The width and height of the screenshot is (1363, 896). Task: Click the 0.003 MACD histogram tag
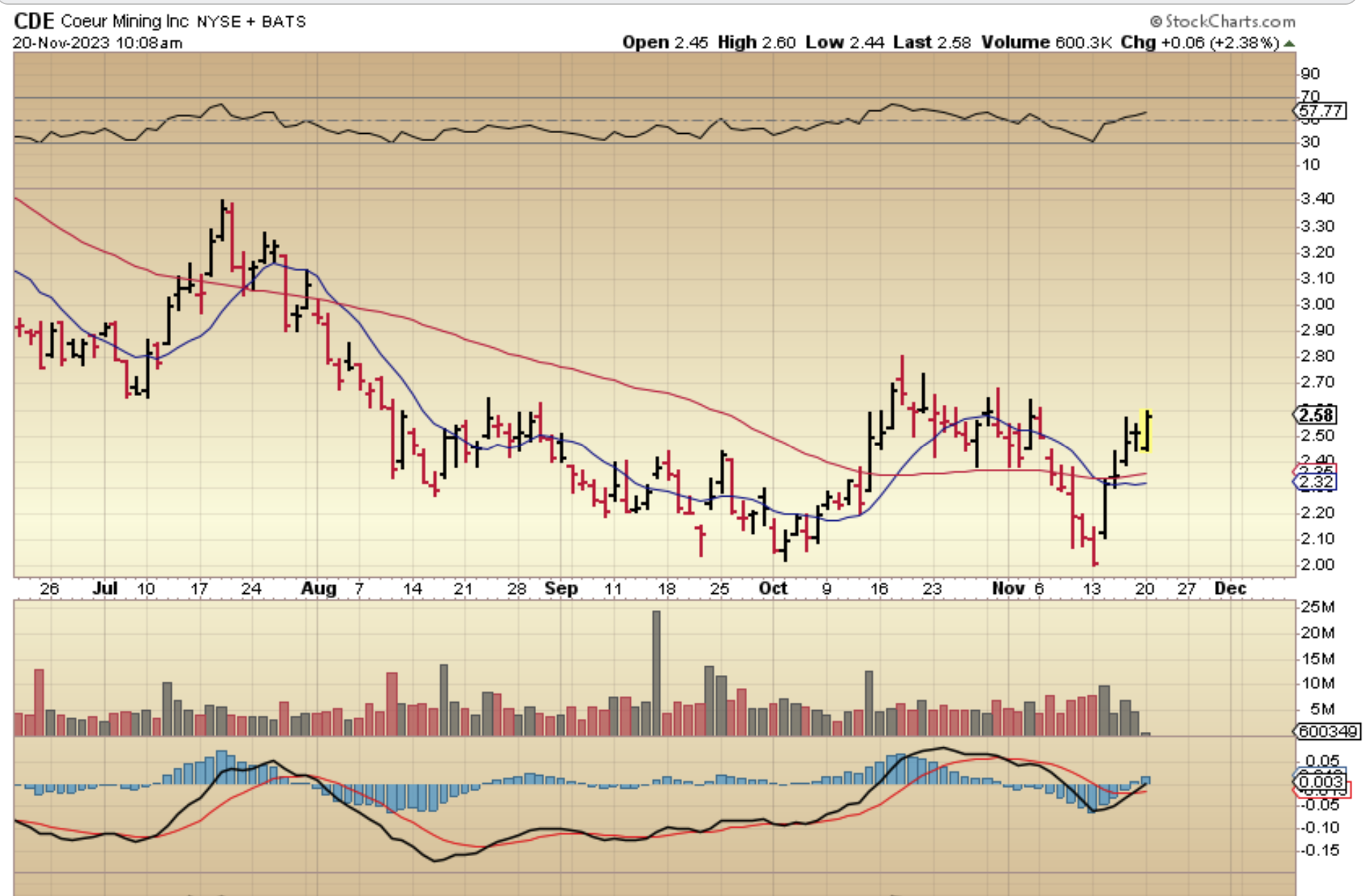pyautogui.click(x=1320, y=782)
